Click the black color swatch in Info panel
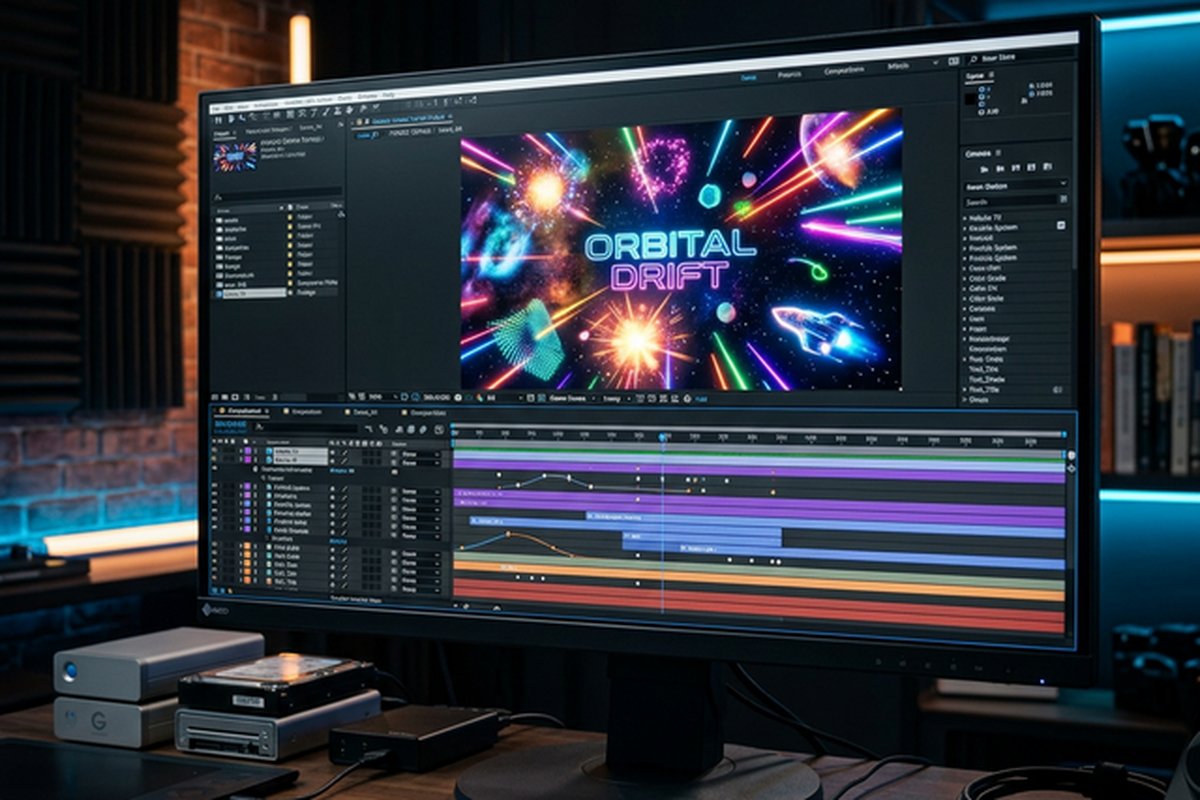This screenshot has width=1200, height=800. 970,99
